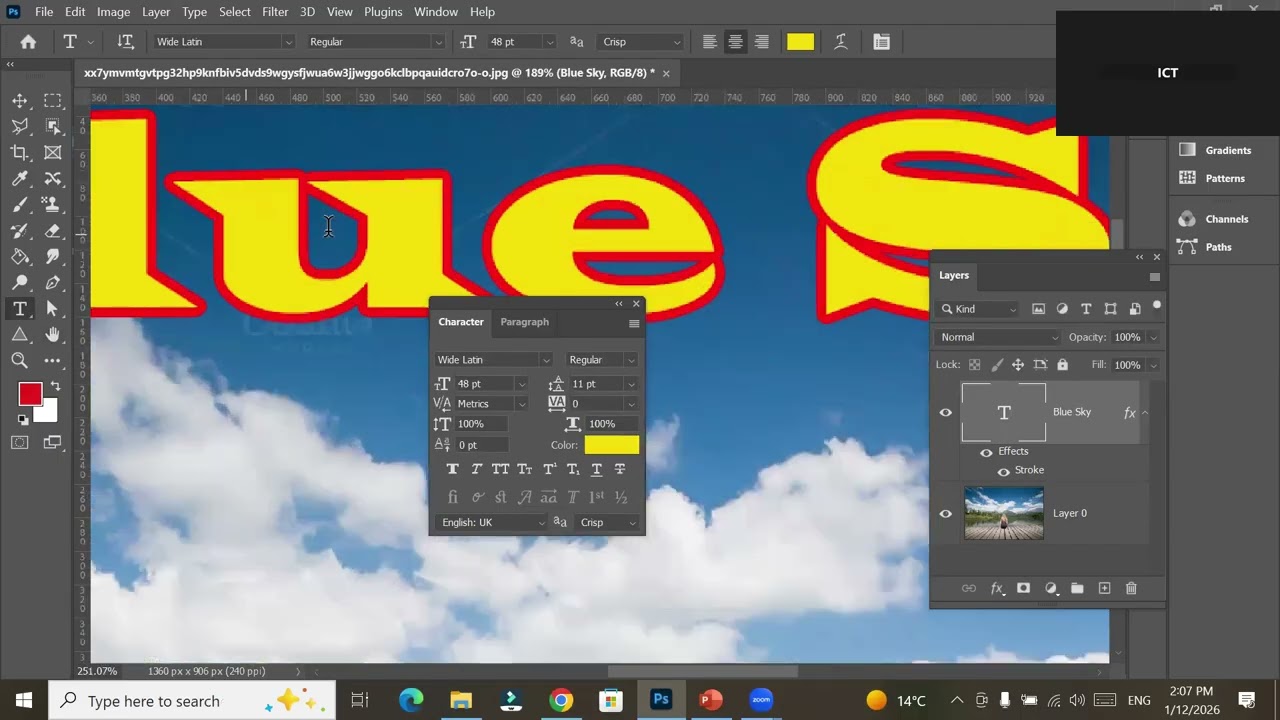Select the Clone Stamp tool

click(53, 205)
